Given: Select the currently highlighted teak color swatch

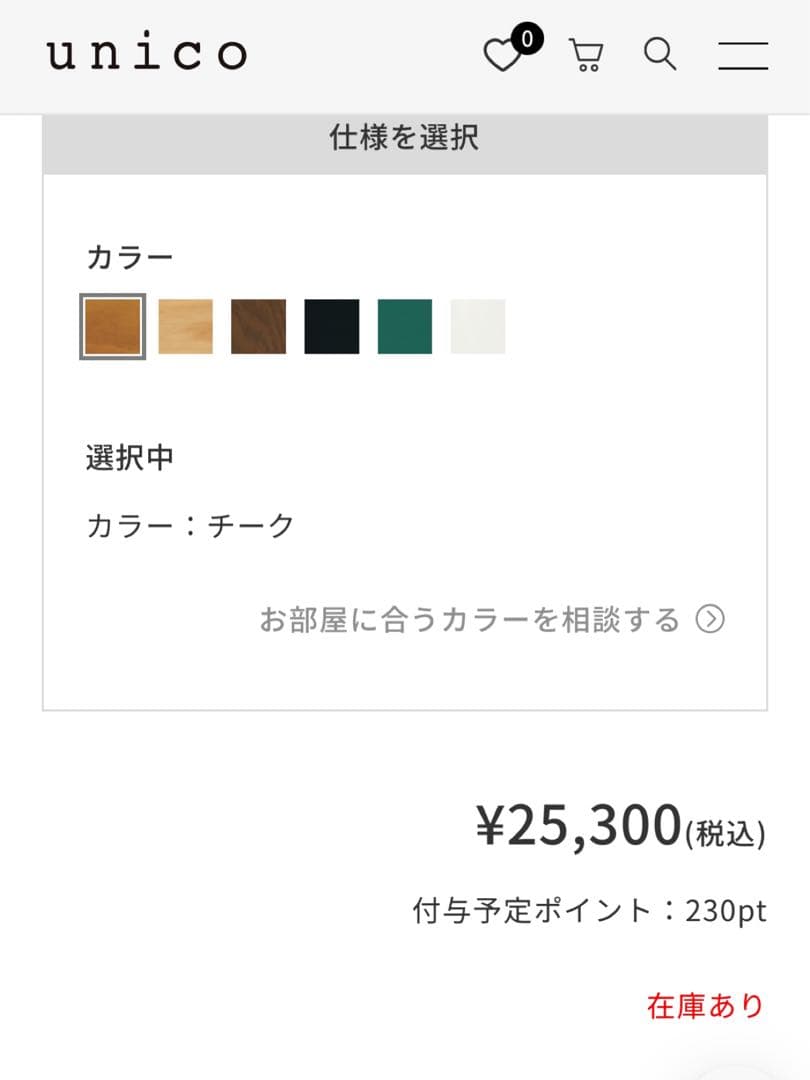Looking at the screenshot, I should (112, 326).
